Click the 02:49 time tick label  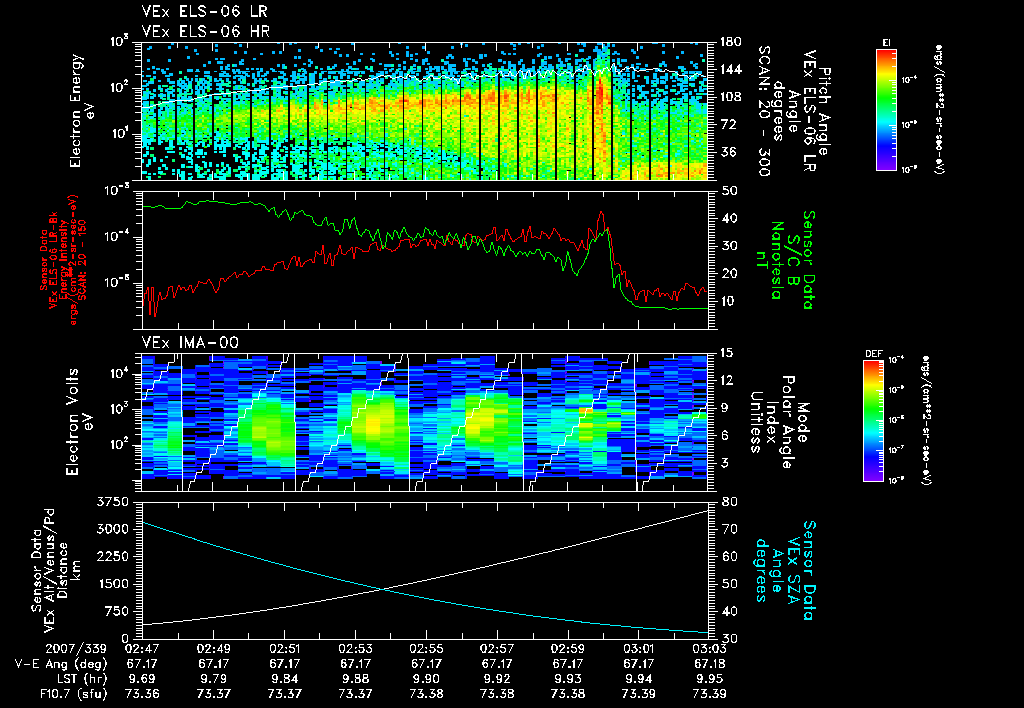coord(213,649)
